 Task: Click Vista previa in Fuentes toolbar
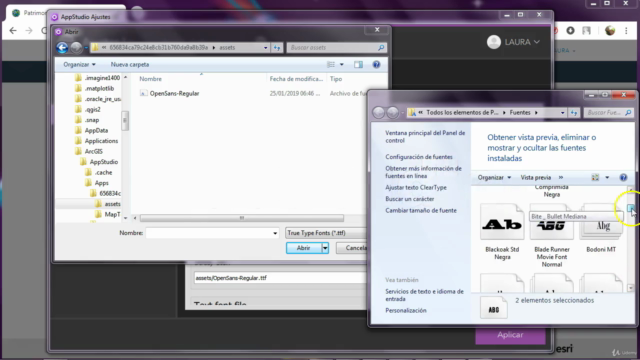[536, 178]
